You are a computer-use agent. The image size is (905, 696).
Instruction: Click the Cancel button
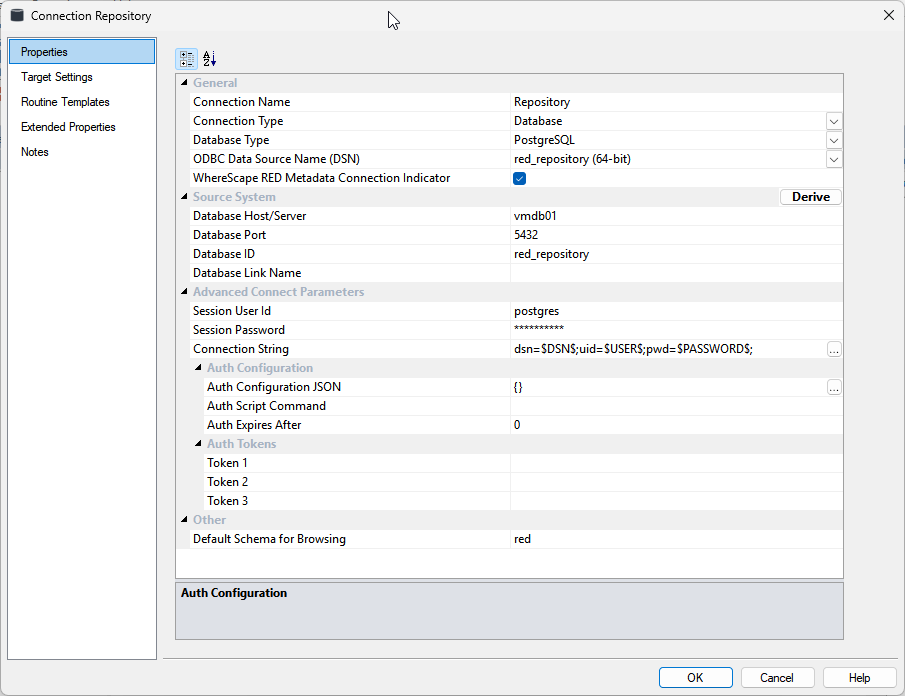776,677
